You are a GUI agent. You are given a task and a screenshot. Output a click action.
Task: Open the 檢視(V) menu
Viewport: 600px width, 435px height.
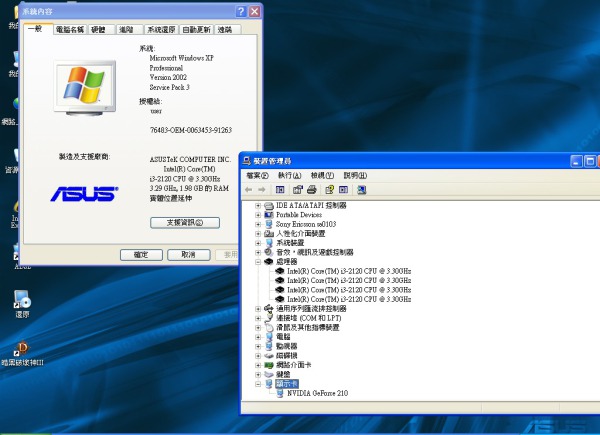pos(322,176)
